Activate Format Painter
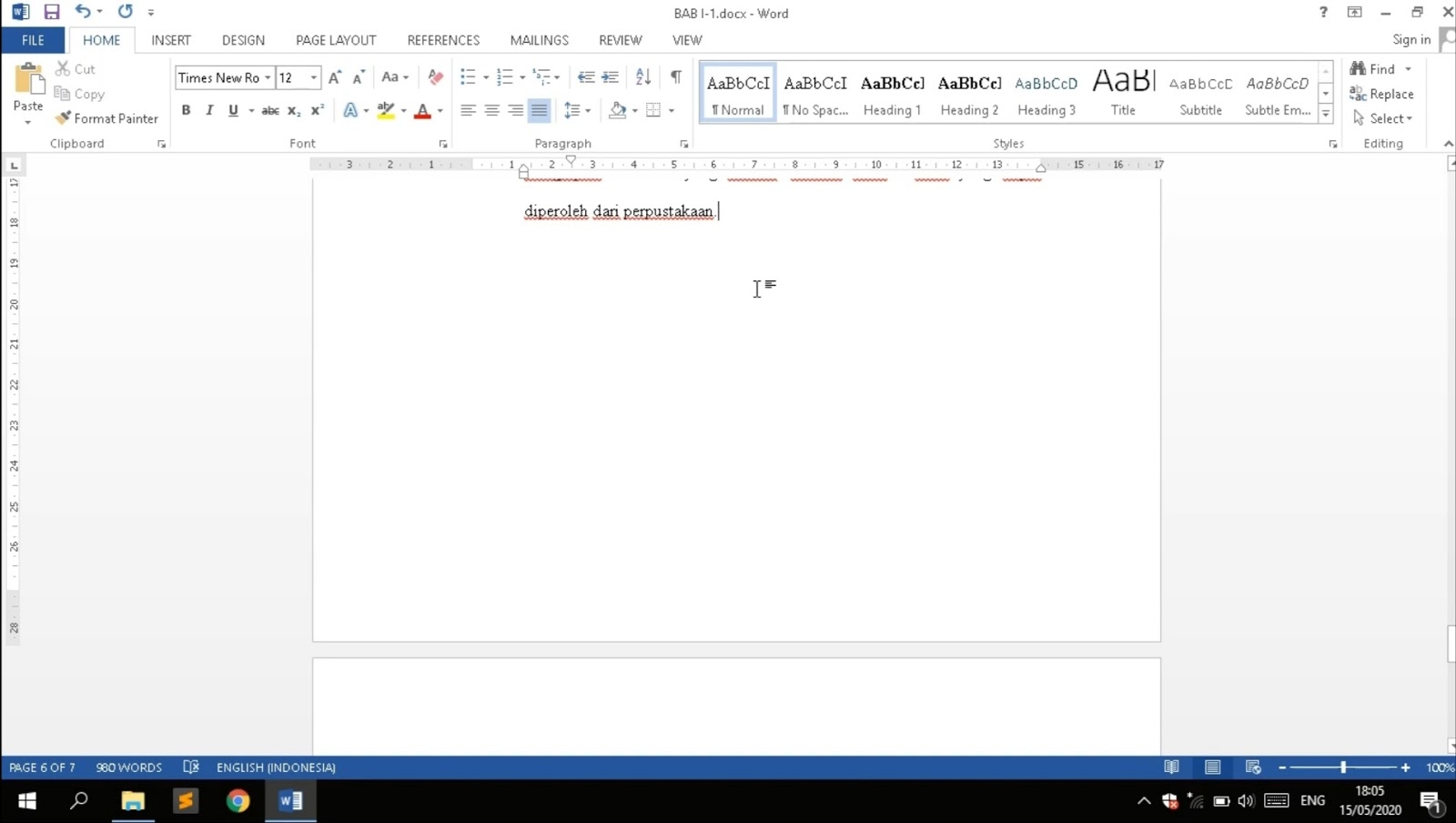Image resolution: width=1456 pixels, height=823 pixels. (106, 118)
